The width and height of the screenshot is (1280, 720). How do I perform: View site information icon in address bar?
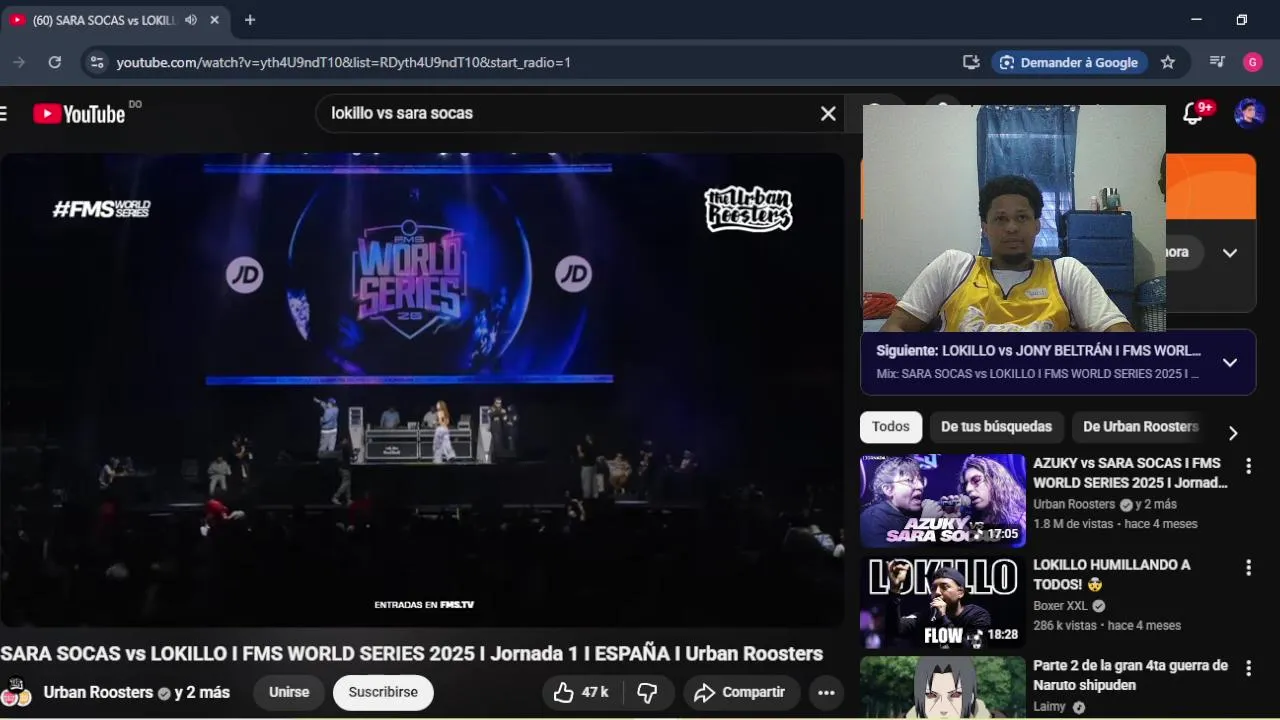96,62
